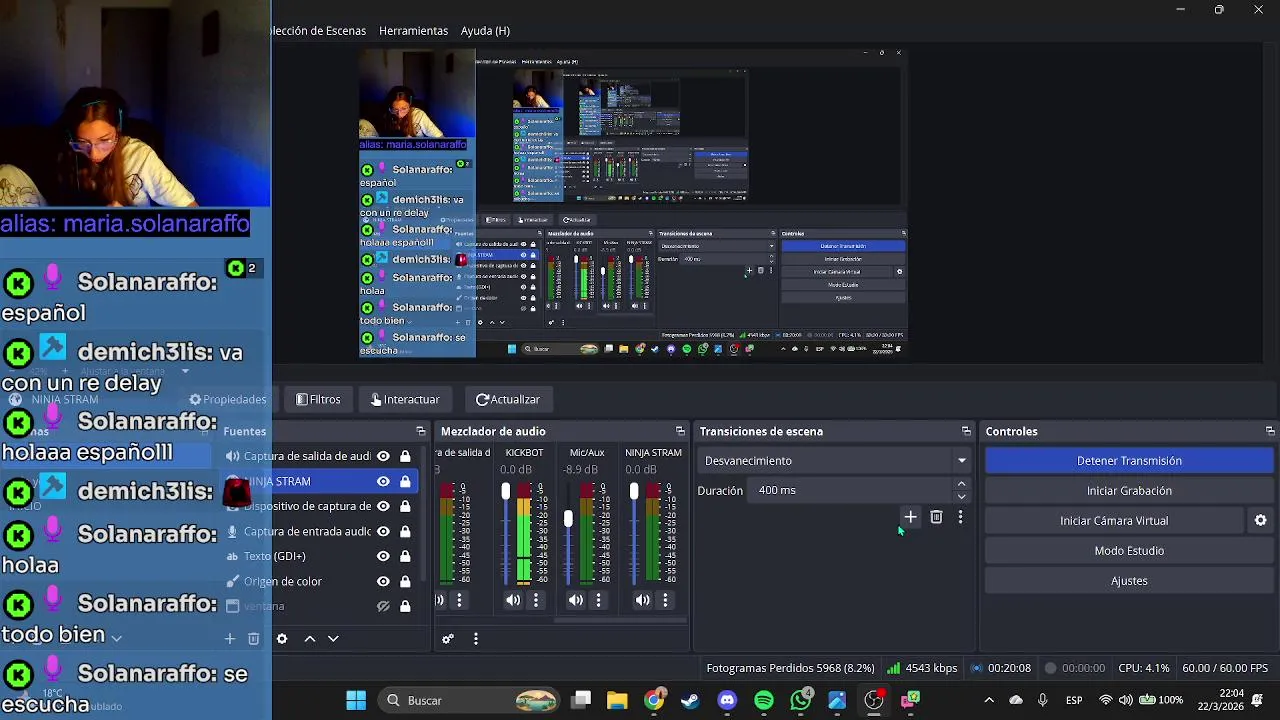
Task: Click Actualizar in the source toolbar
Action: [508, 399]
